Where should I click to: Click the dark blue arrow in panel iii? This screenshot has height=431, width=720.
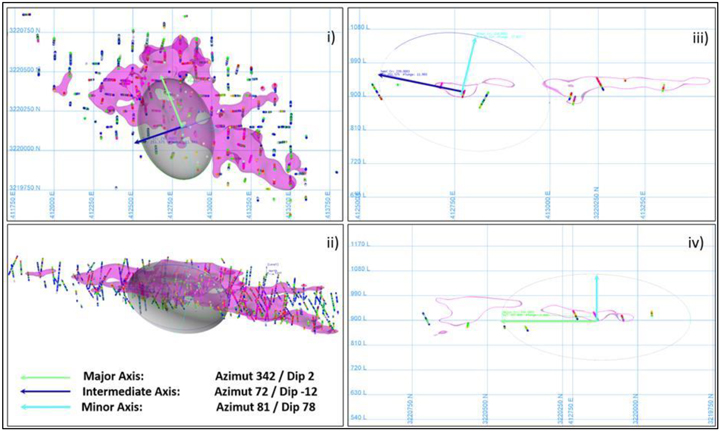pyautogui.click(x=420, y=82)
